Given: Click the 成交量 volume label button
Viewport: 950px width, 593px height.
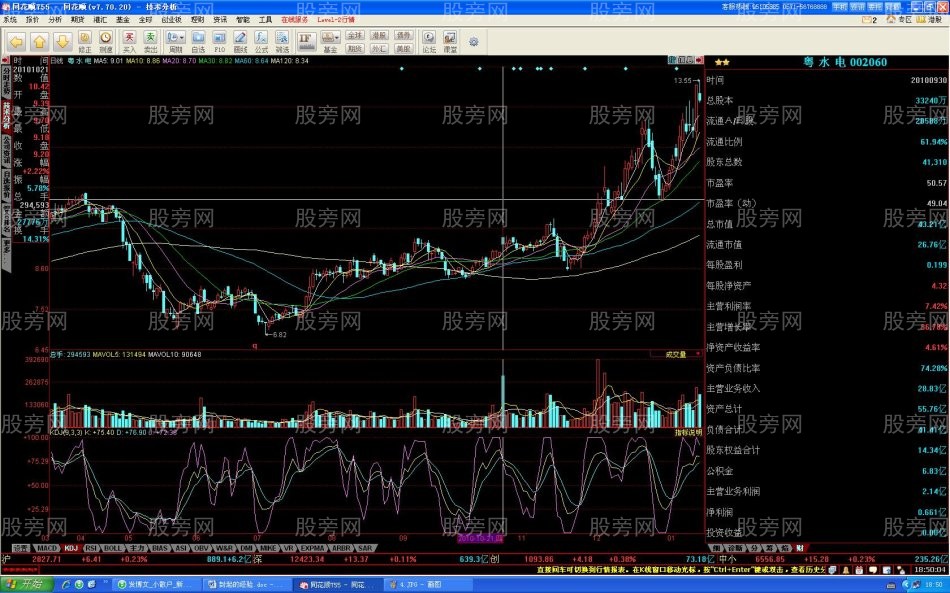Looking at the screenshot, I should point(676,354).
